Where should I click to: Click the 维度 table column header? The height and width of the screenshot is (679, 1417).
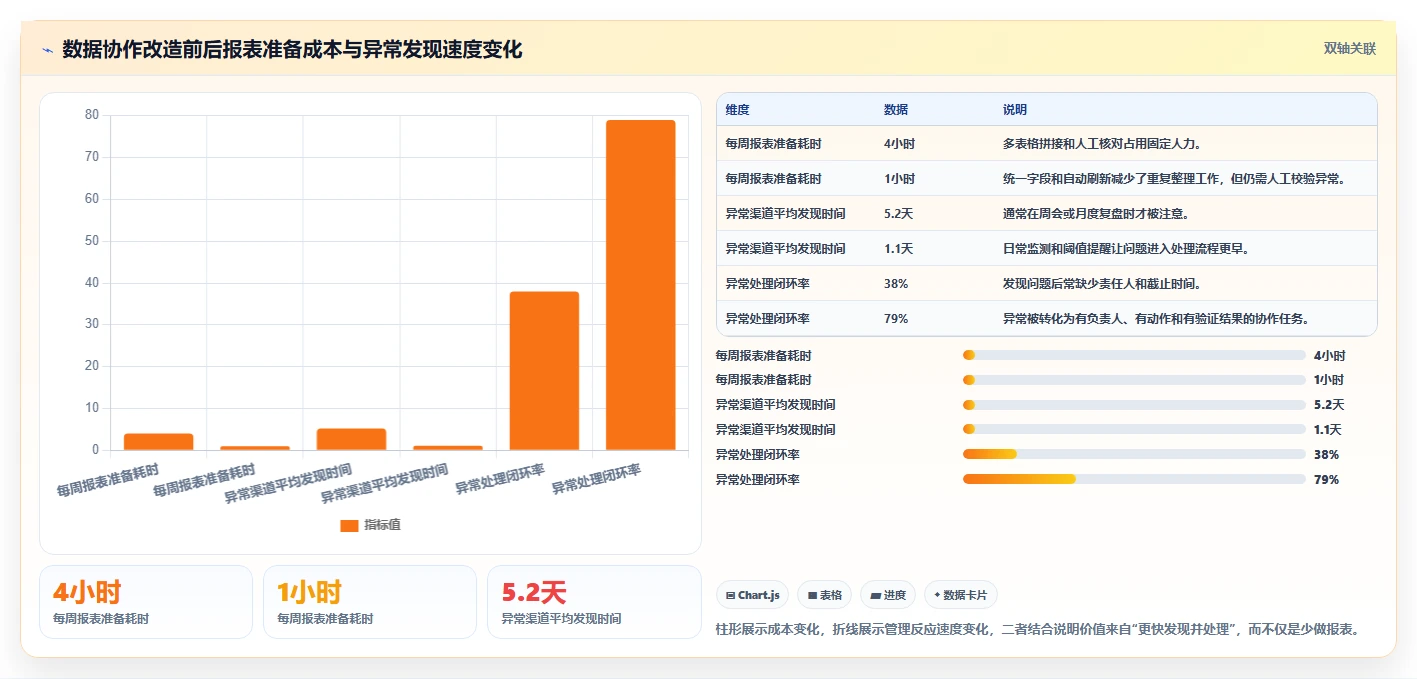pyautogui.click(x=738, y=110)
